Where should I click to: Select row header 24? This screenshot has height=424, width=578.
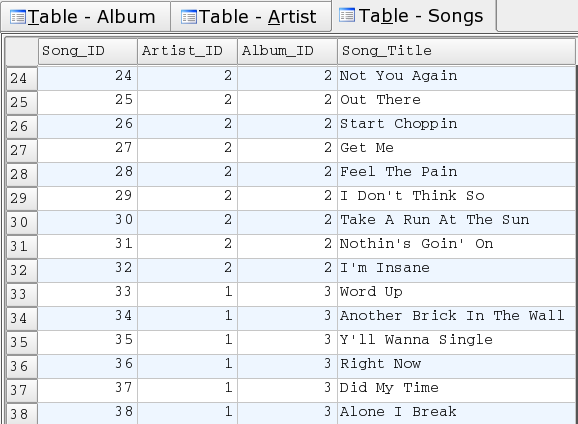coord(21,78)
